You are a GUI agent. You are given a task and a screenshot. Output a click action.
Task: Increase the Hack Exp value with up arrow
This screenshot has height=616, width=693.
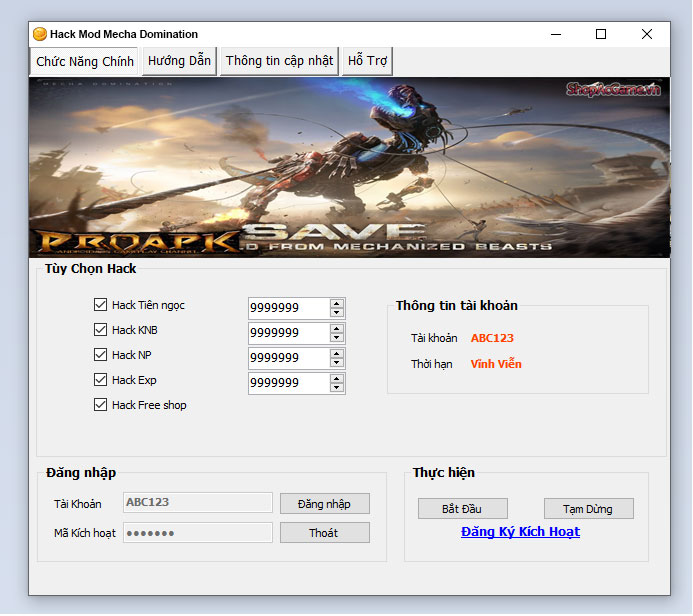tap(337, 379)
